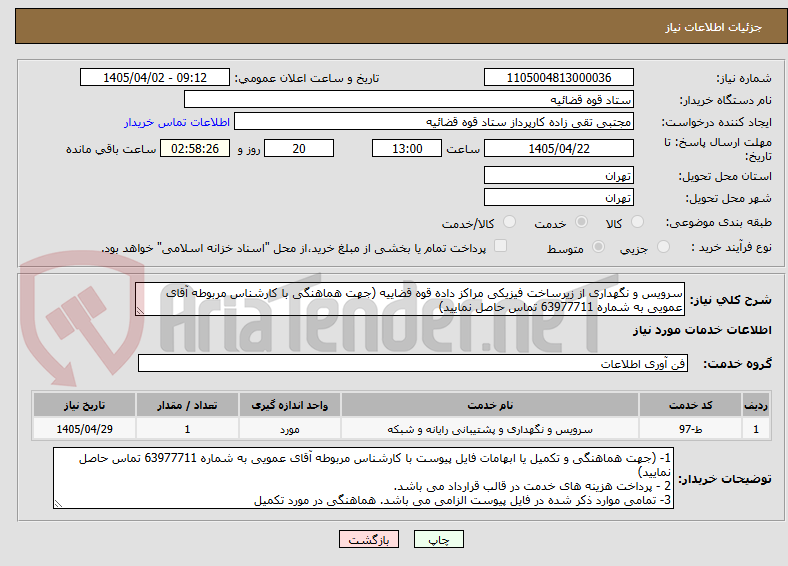This screenshot has width=788, height=566.
Task: Click the unit cell مورد
Action: 290,429
